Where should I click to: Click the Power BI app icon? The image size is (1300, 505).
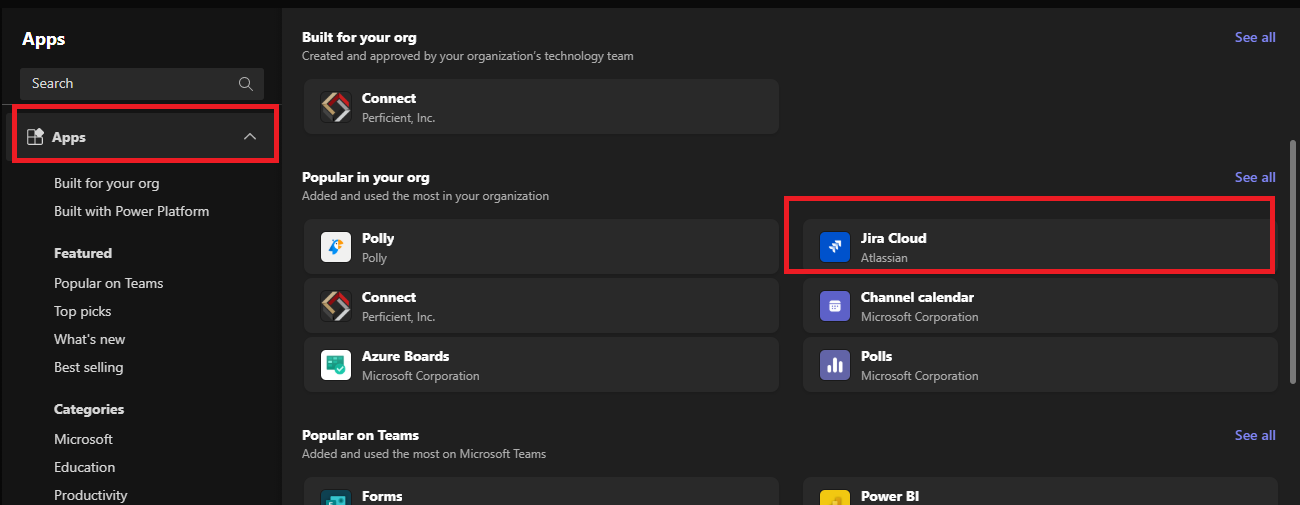tap(834, 497)
